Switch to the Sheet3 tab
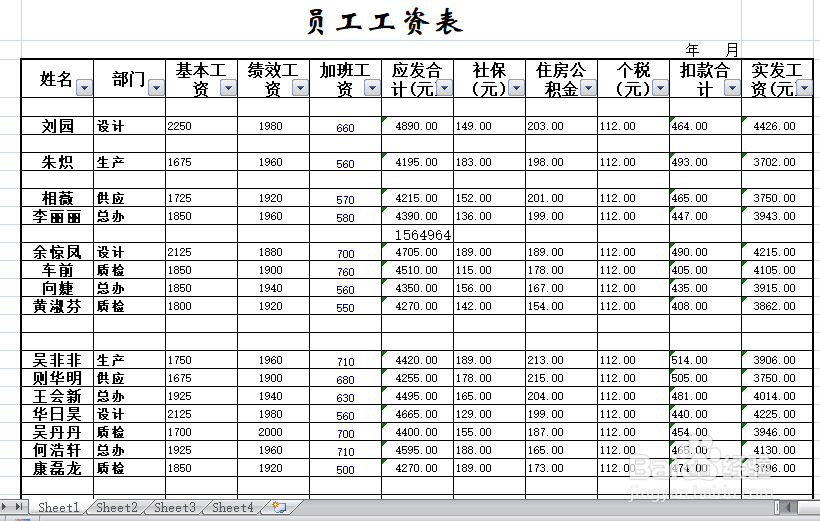Image resolution: width=820 pixels, height=521 pixels. 175,507
